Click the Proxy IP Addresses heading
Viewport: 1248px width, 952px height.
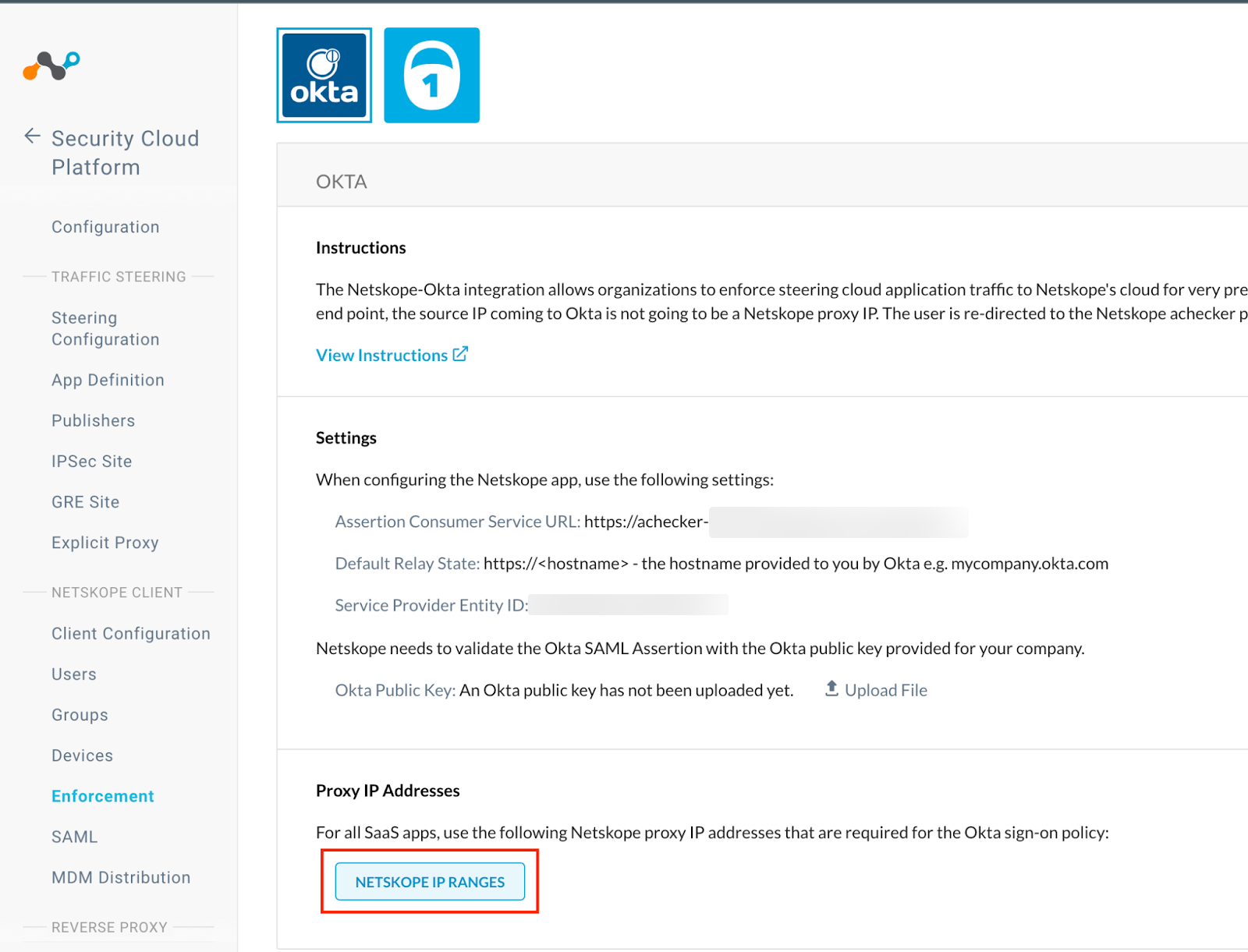click(388, 791)
